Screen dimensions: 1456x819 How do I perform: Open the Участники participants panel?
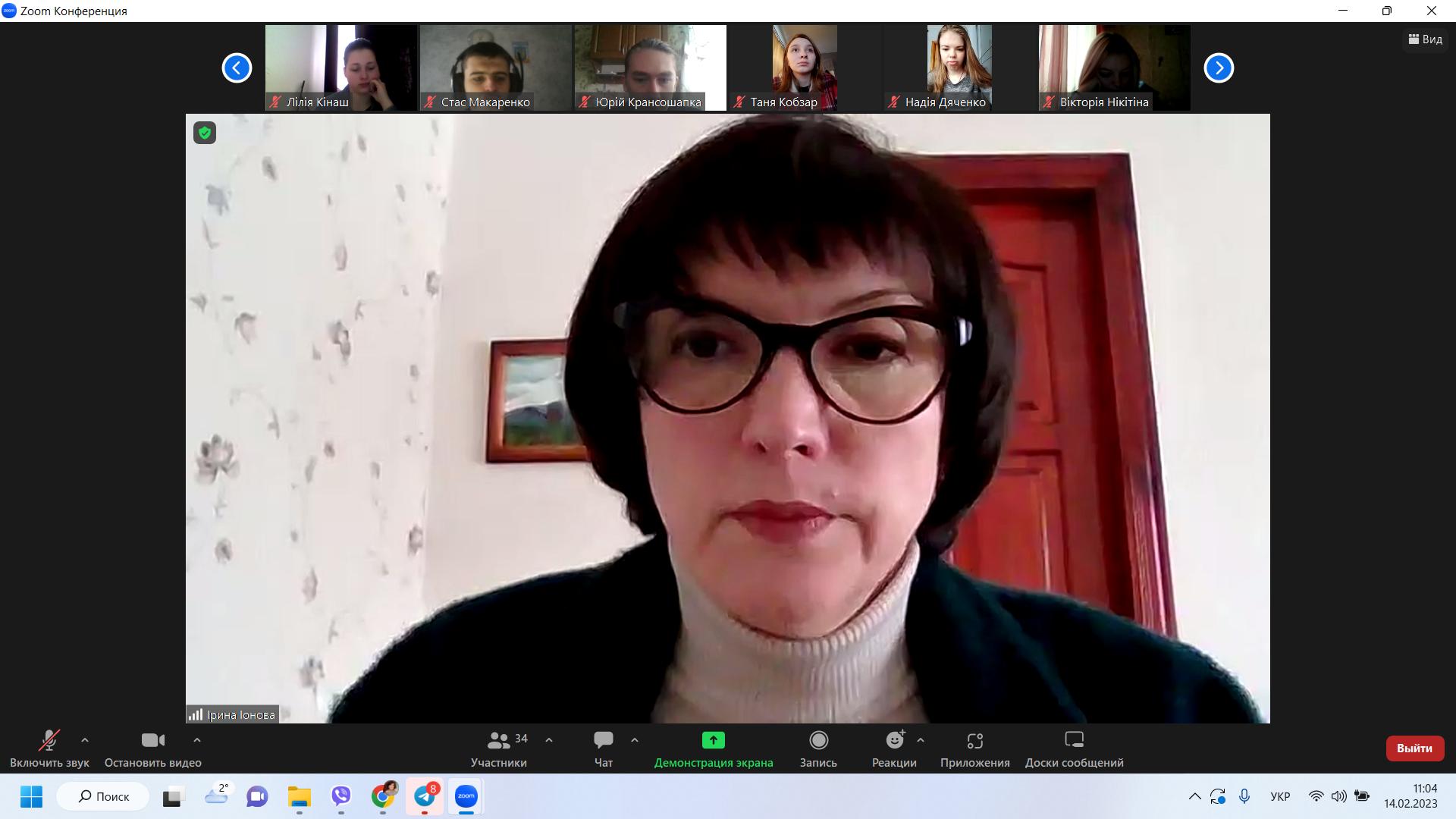click(x=498, y=748)
